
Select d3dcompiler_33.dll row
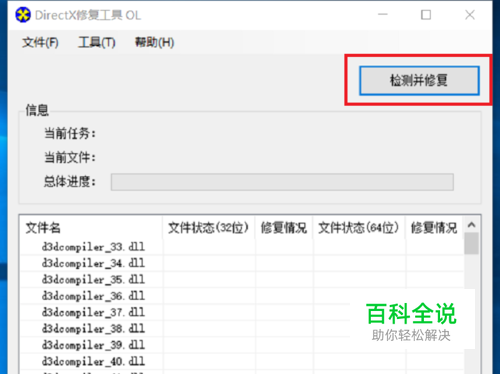tap(242, 247)
